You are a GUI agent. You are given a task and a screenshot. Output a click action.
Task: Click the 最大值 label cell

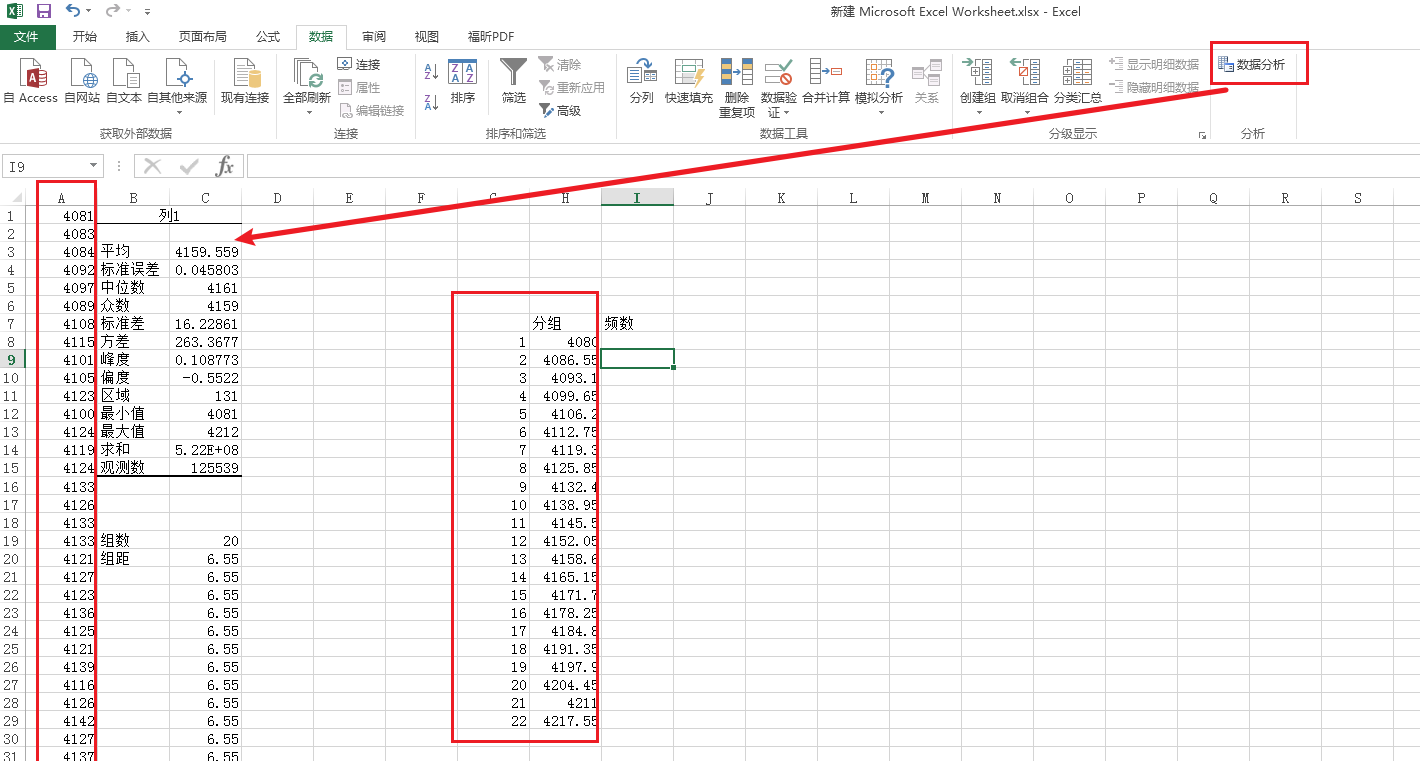[134, 431]
